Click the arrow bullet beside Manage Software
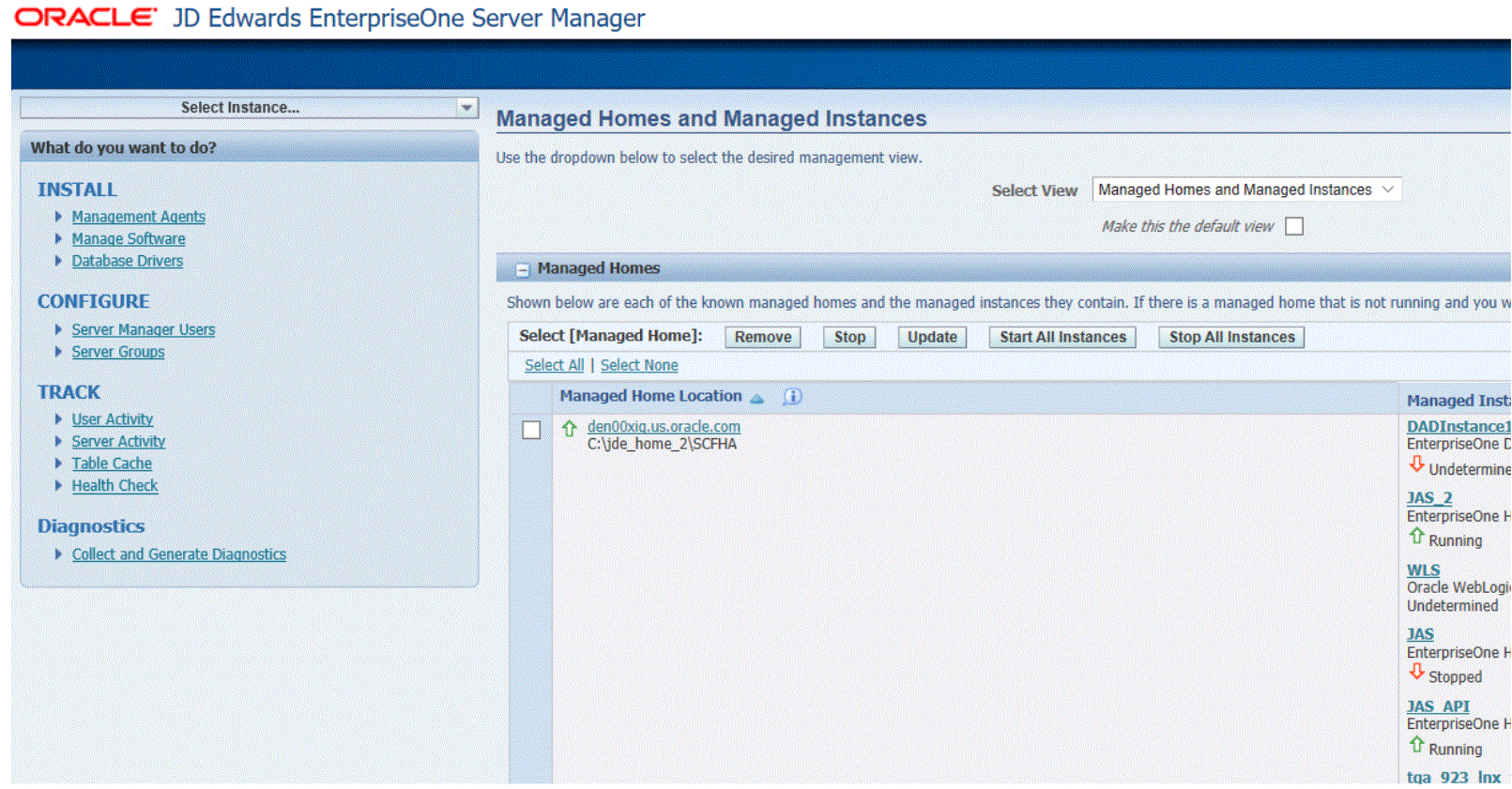Viewport: 1512px width, 789px height. point(58,239)
